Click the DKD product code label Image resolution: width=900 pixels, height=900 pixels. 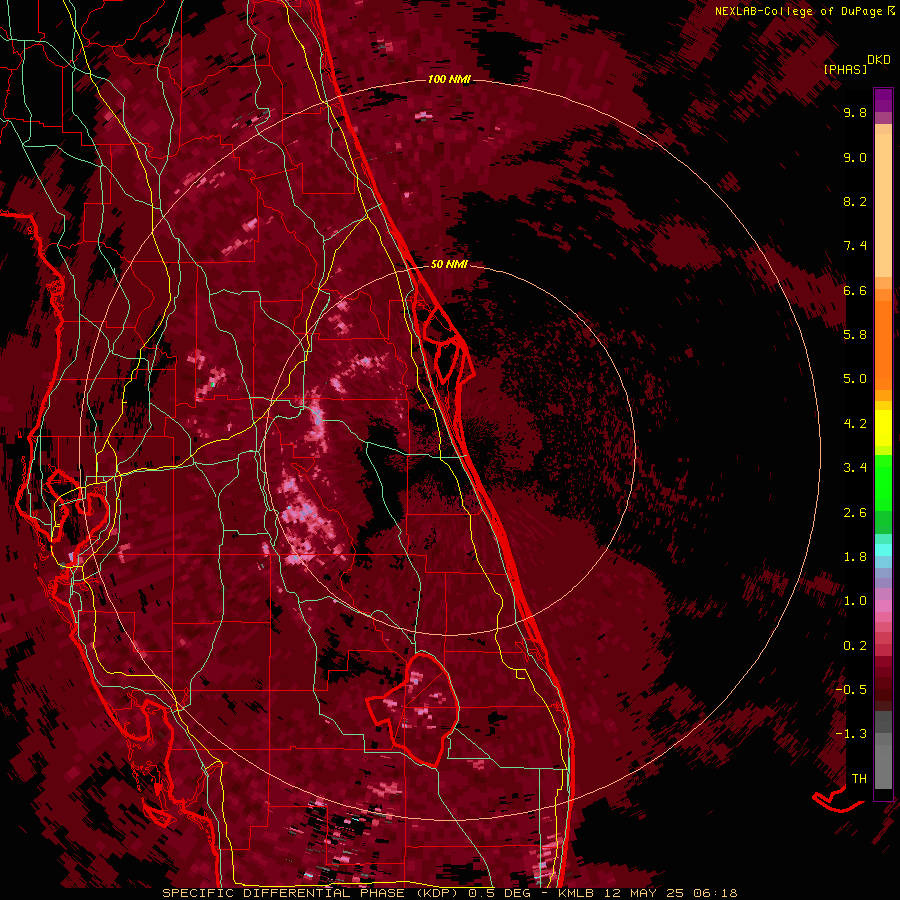[x=878, y=60]
